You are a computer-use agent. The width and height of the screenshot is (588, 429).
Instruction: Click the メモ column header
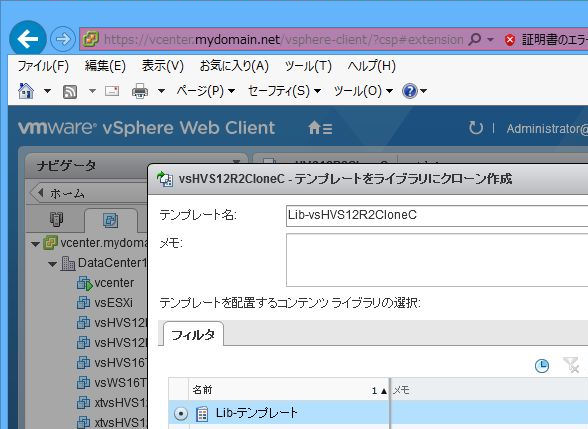489,390
